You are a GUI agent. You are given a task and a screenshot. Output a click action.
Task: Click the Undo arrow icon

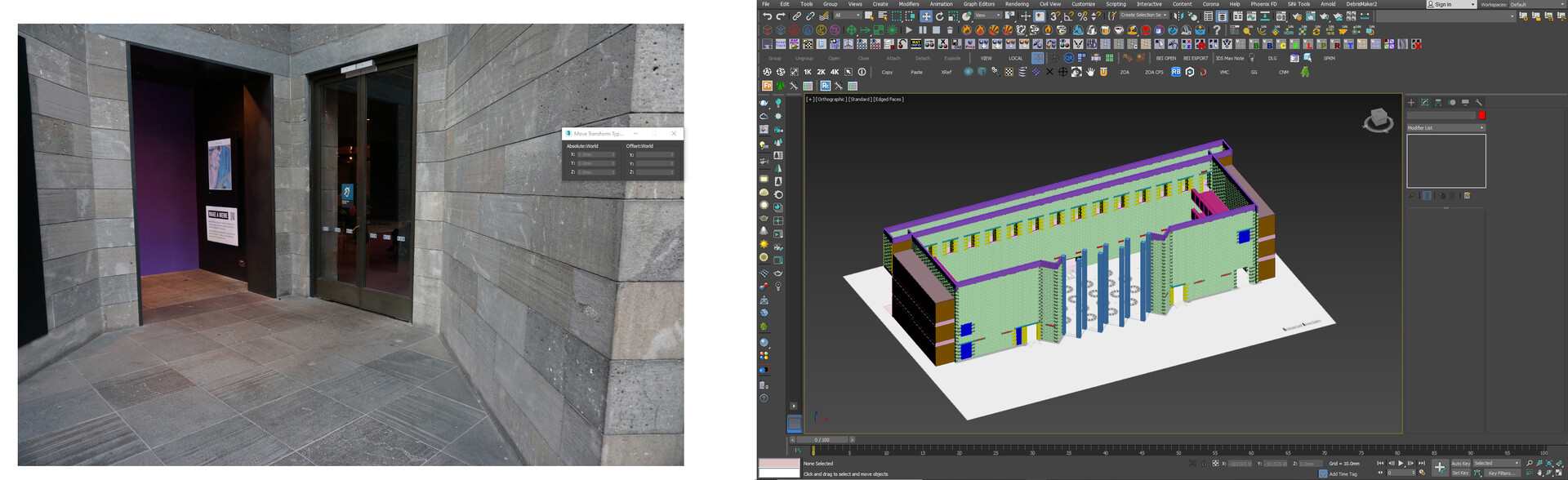click(767, 16)
